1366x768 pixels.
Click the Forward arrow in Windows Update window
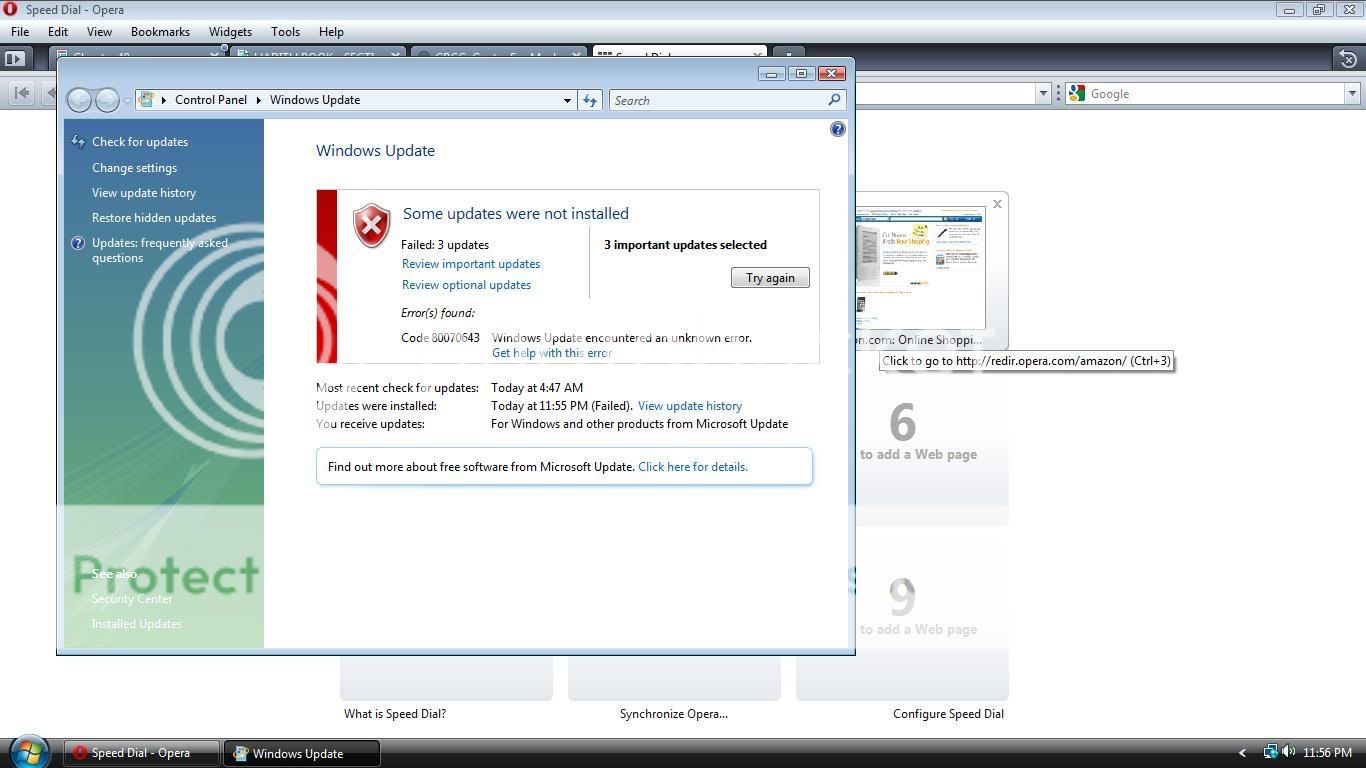tap(107, 100)
